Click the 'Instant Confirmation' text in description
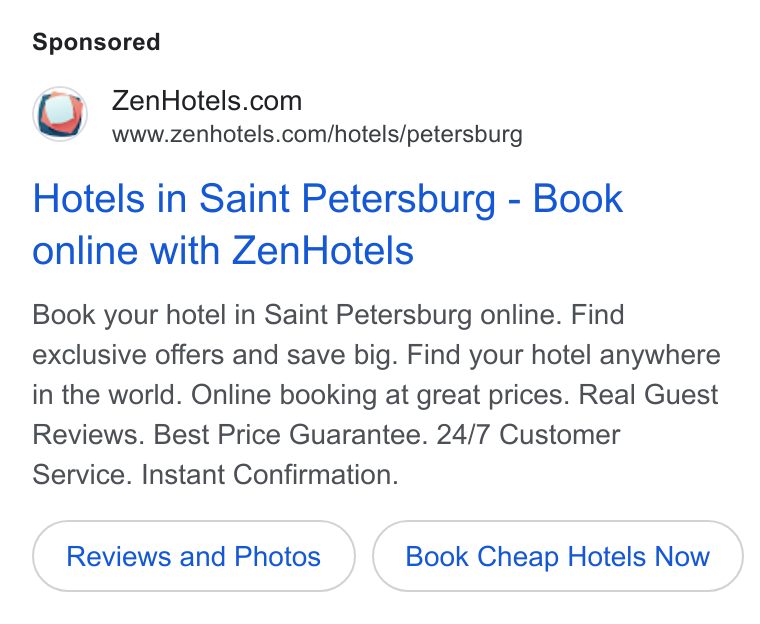 click(270, 474)
